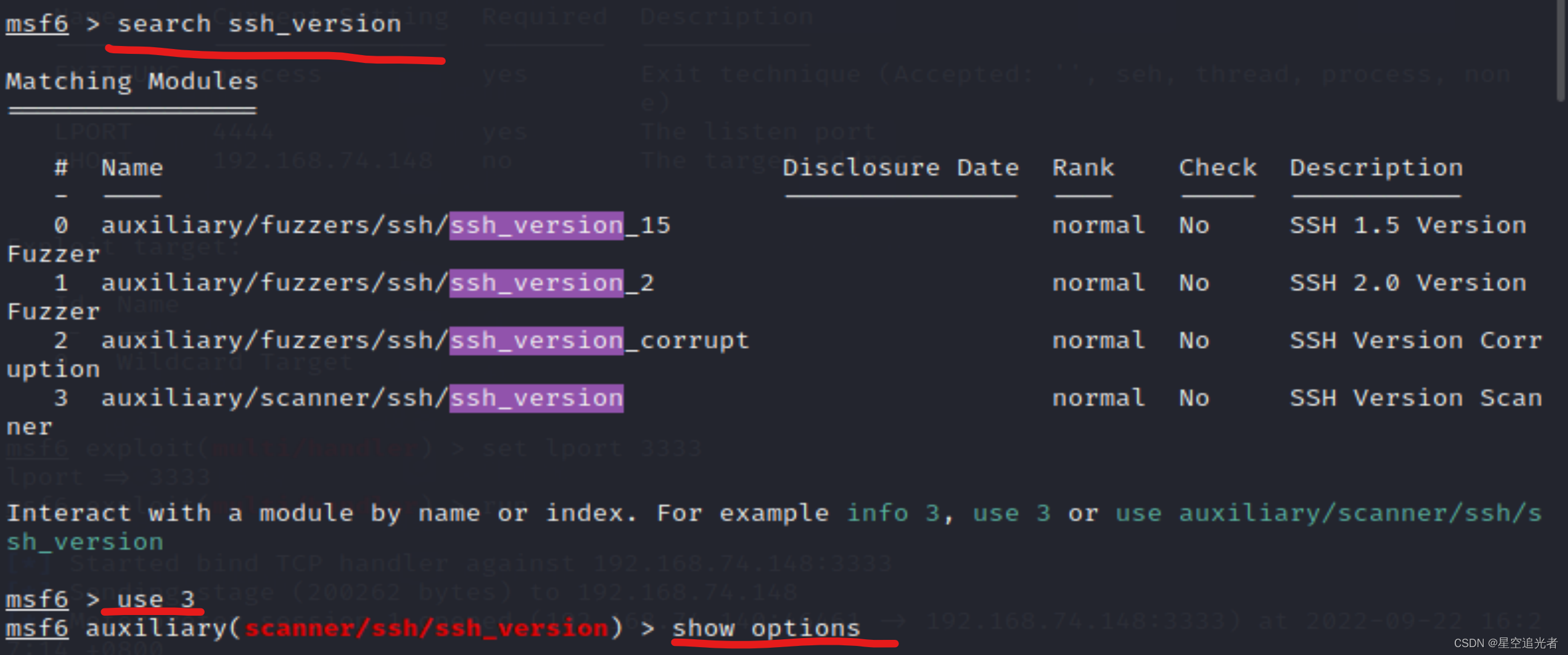The width and height of the screenshot is (1568, 655).
Task: Select module row ssh_version_2
Action: tap(377, 284)
